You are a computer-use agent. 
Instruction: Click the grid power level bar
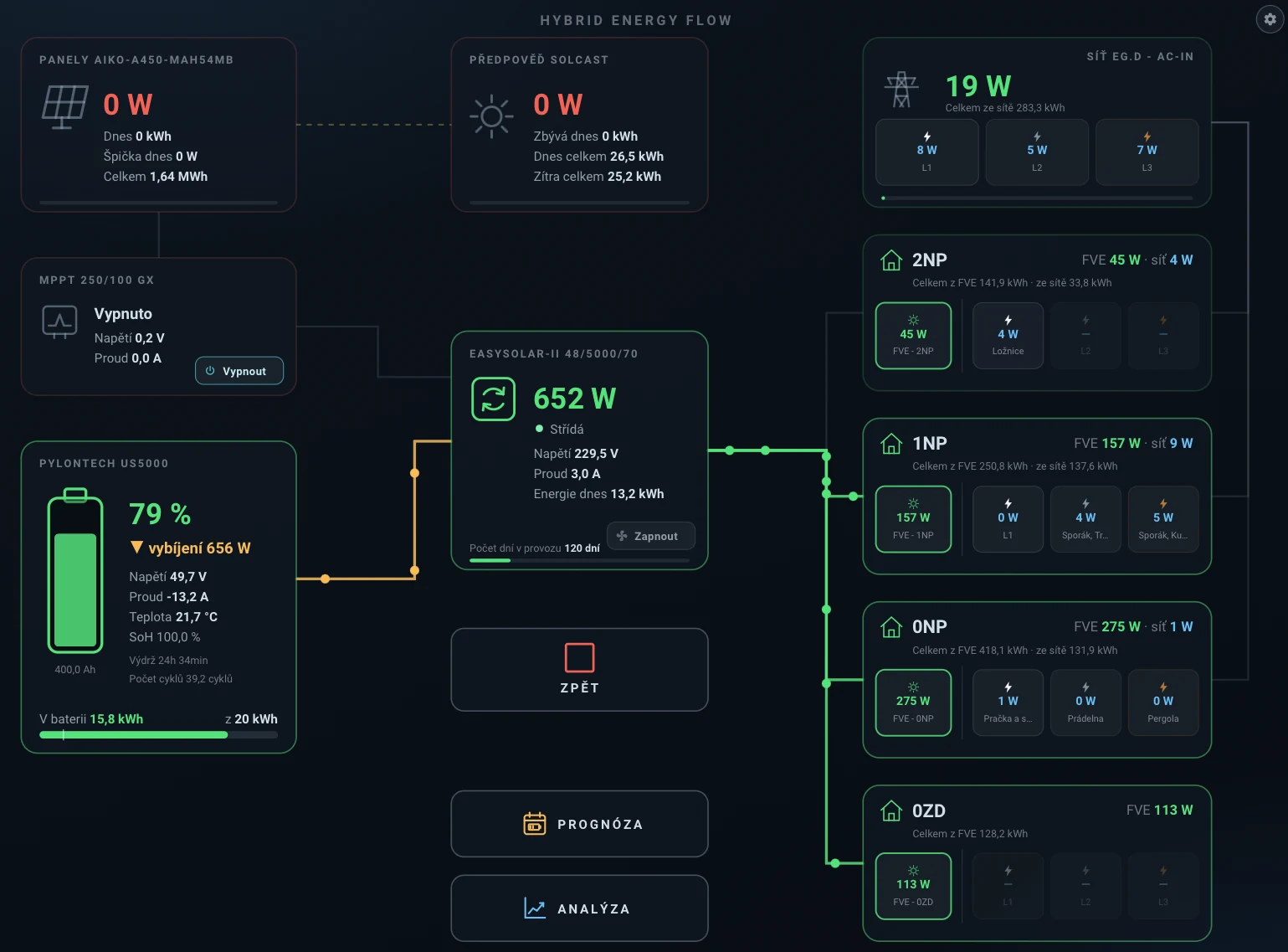1037,198
